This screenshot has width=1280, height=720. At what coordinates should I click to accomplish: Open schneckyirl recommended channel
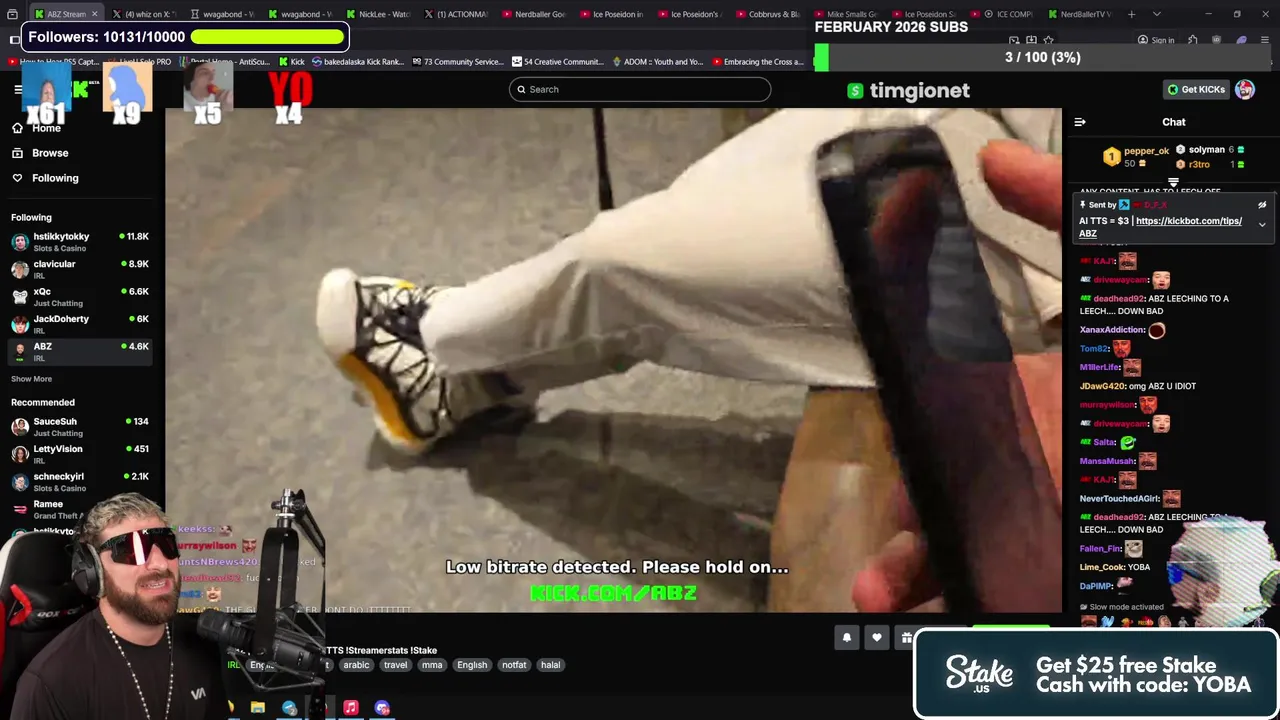(x=80, y=482)
